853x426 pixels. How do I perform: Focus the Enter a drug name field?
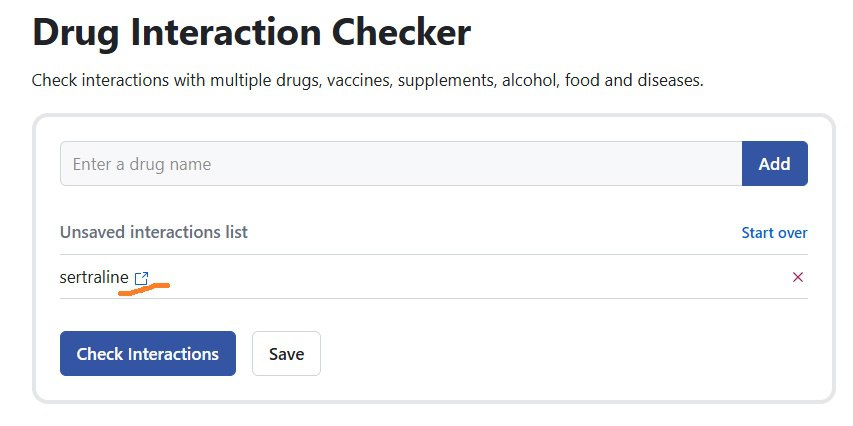click(x=400, y=164)
